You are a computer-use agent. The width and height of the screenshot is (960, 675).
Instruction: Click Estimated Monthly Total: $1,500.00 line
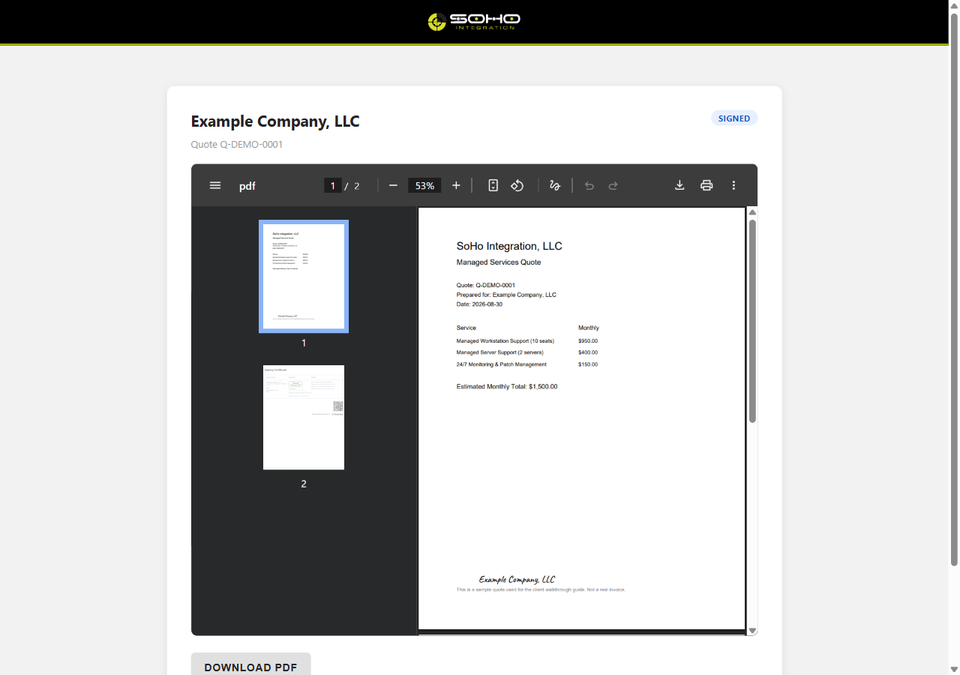click(507, 387)
